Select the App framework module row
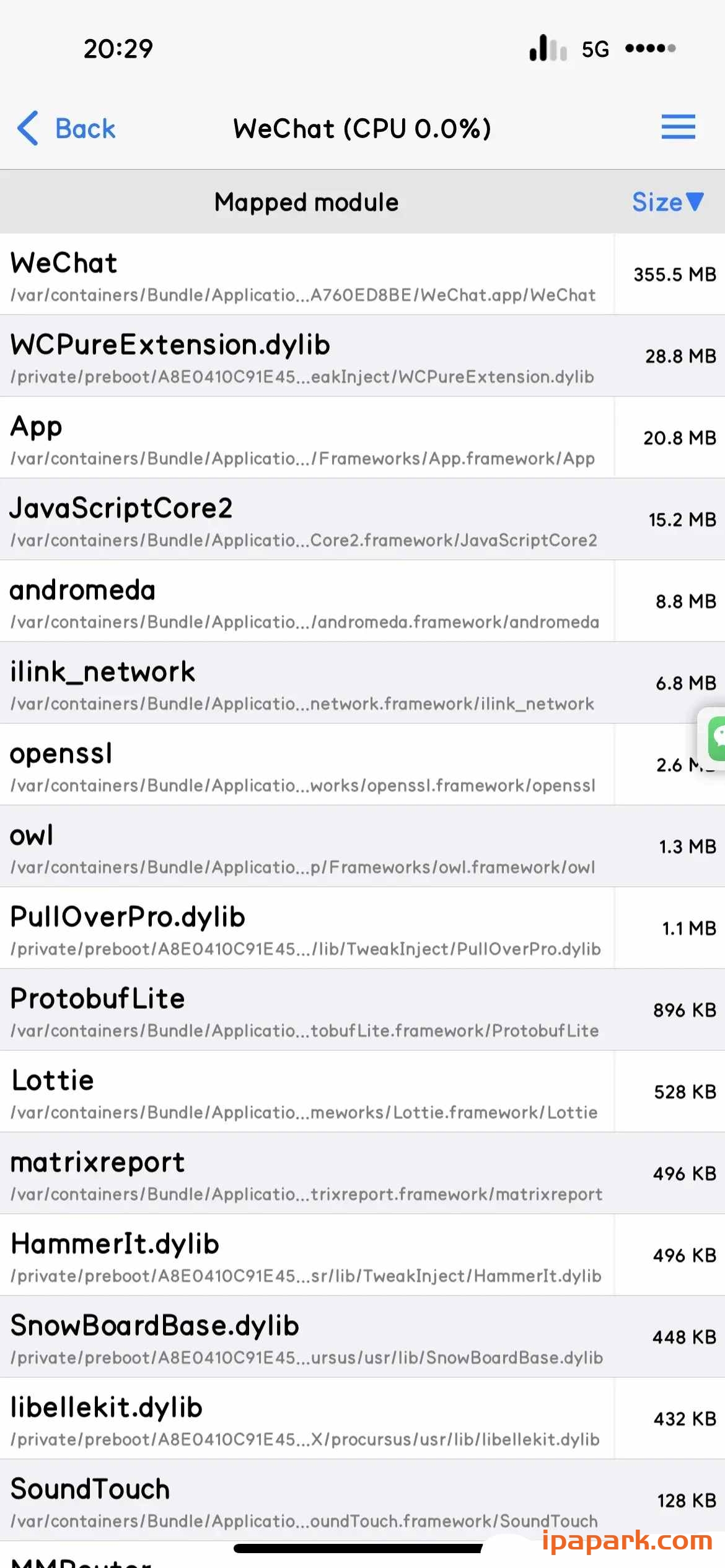The width and height of the screenshot is (725, 1568). [306, 438]
